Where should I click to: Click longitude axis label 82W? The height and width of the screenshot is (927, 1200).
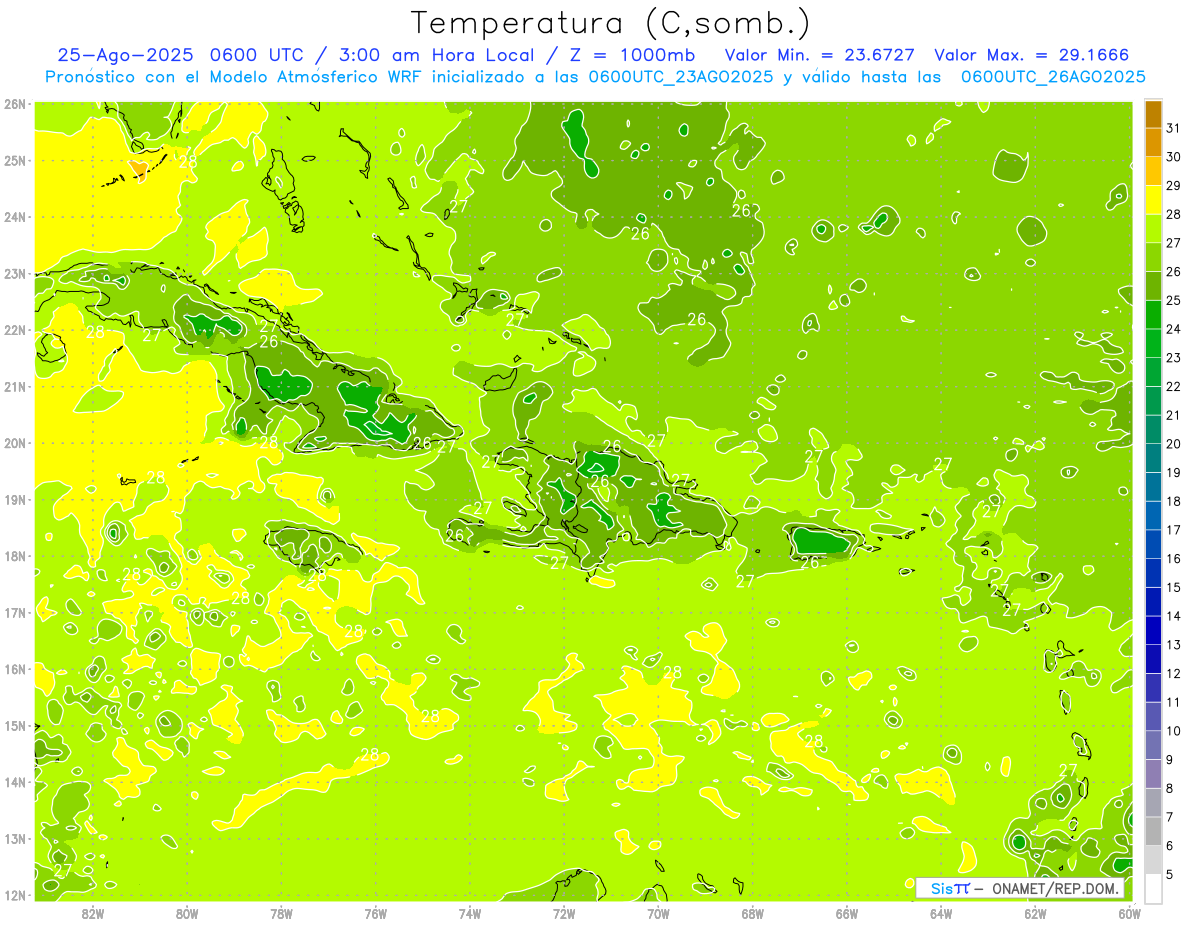pos(93,914)
